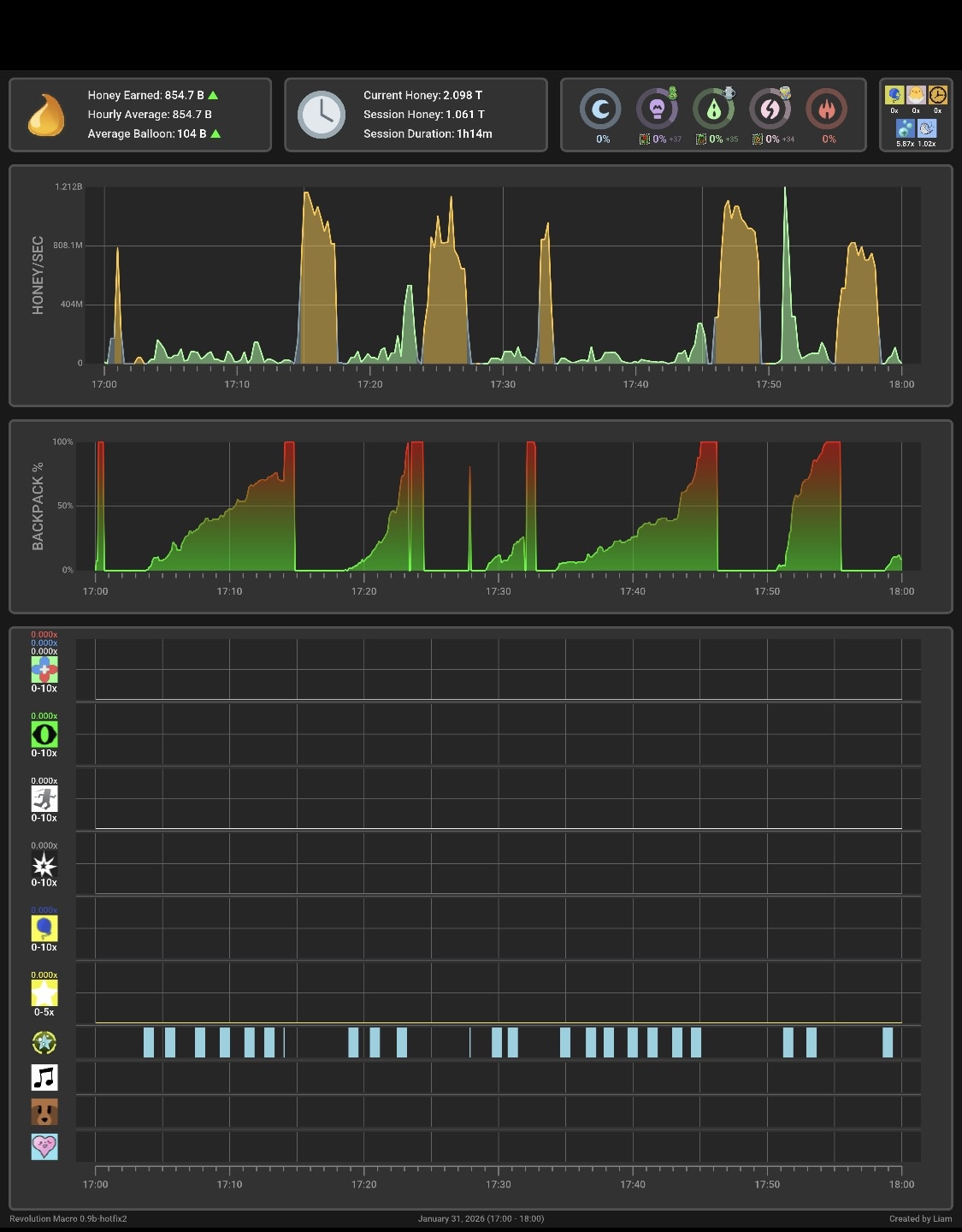Select the crescent moon circular gauge

pos(600,110)
